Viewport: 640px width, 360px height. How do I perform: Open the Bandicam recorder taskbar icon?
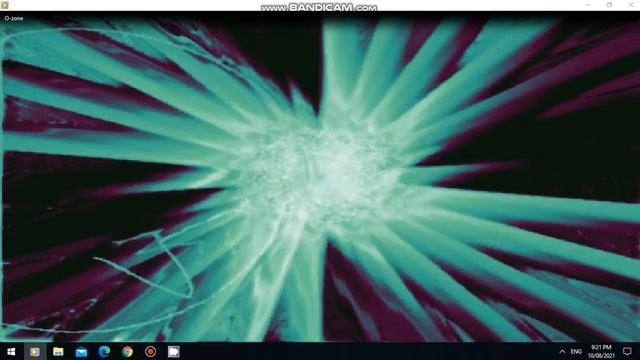tap(151, 351)
